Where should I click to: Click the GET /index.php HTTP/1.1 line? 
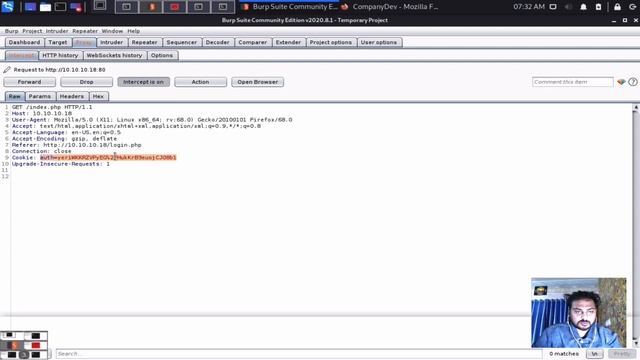click(52, 107)
